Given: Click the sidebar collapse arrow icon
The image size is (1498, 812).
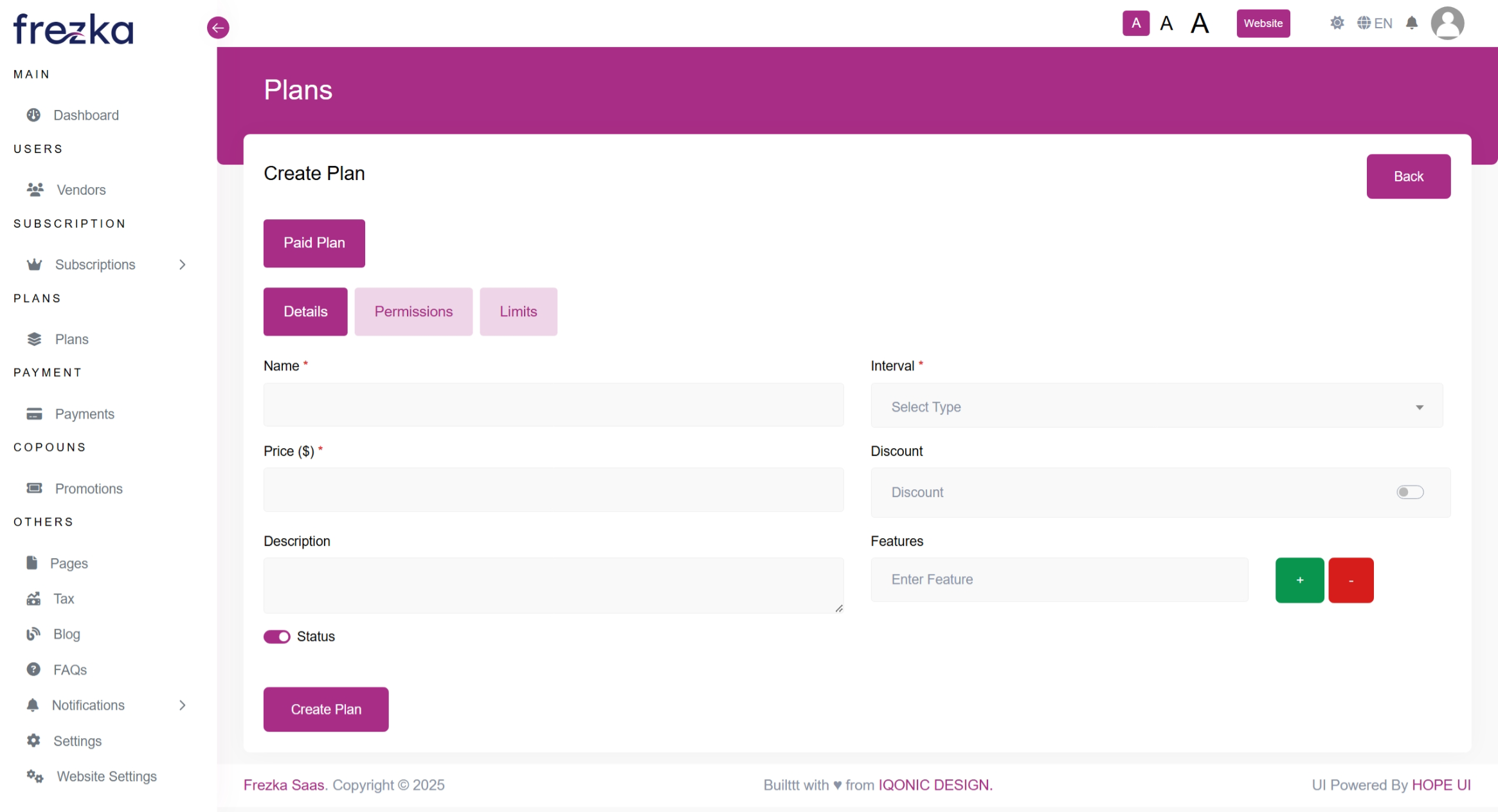Looking at the screenshot, I should tap(218, 28).
